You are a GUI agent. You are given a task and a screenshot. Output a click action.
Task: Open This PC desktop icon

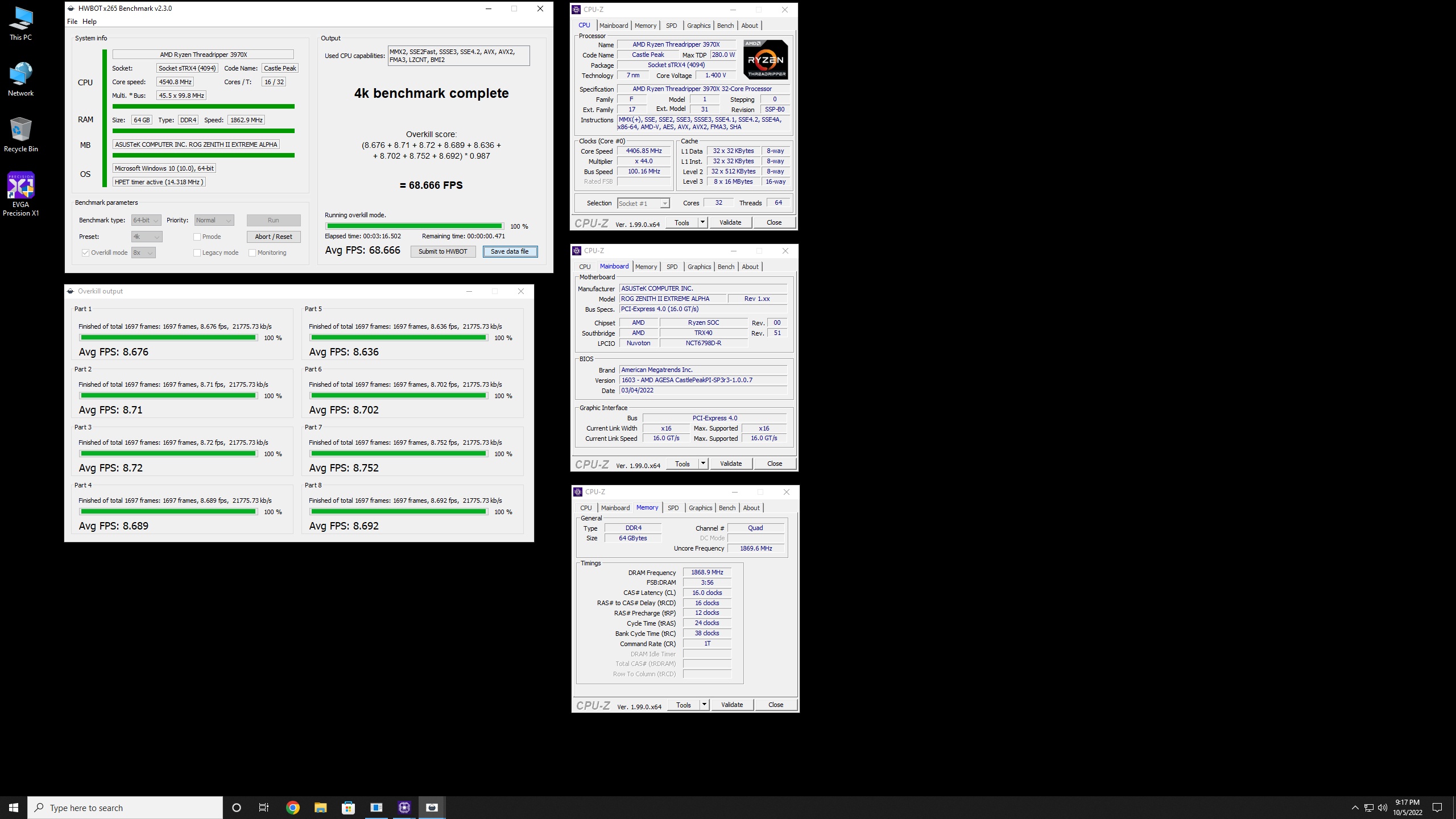(x=20, y=24)
